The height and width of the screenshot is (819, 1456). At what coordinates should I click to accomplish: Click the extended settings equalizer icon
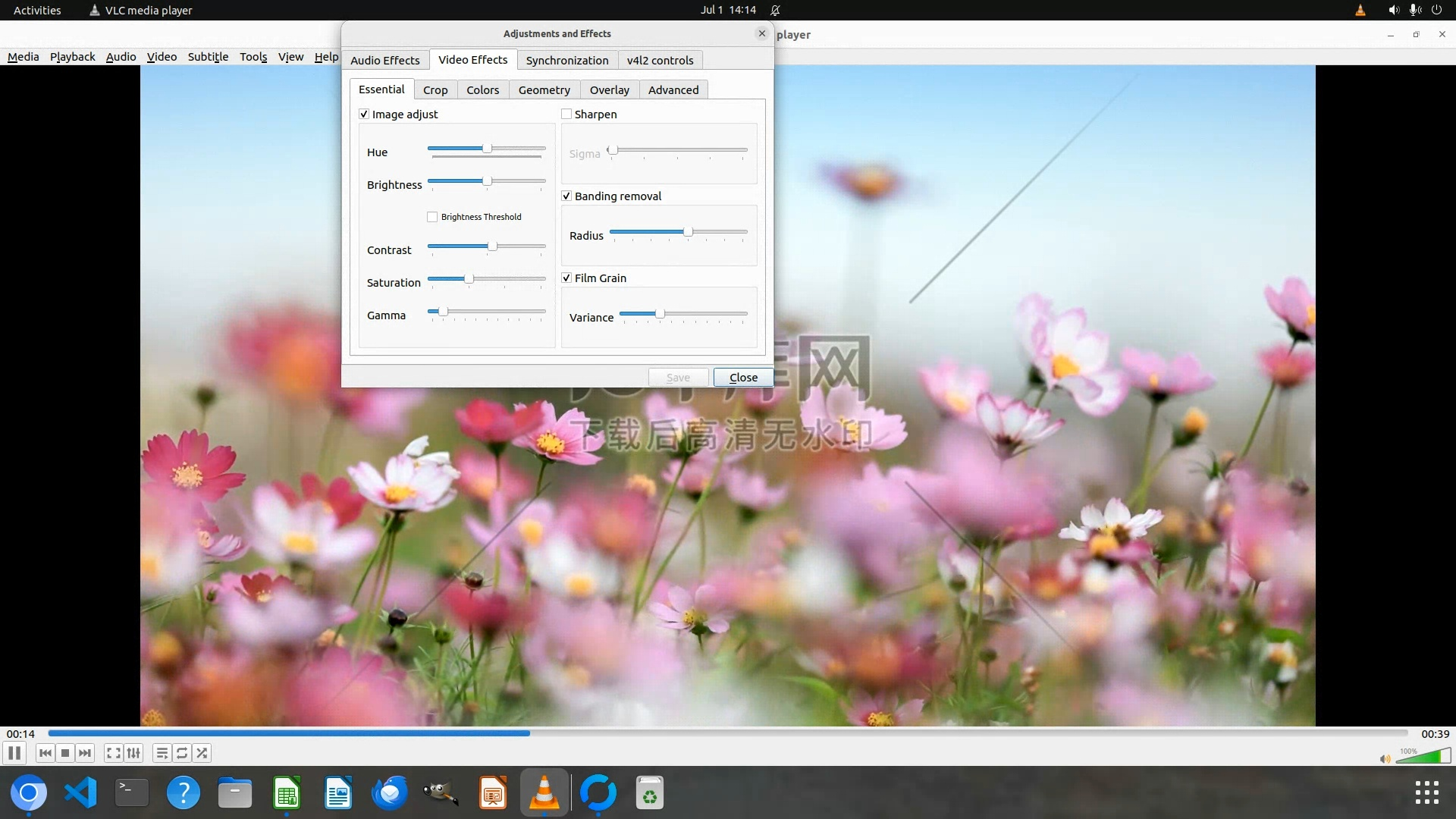pyautogui.click(x=133, y=753)
